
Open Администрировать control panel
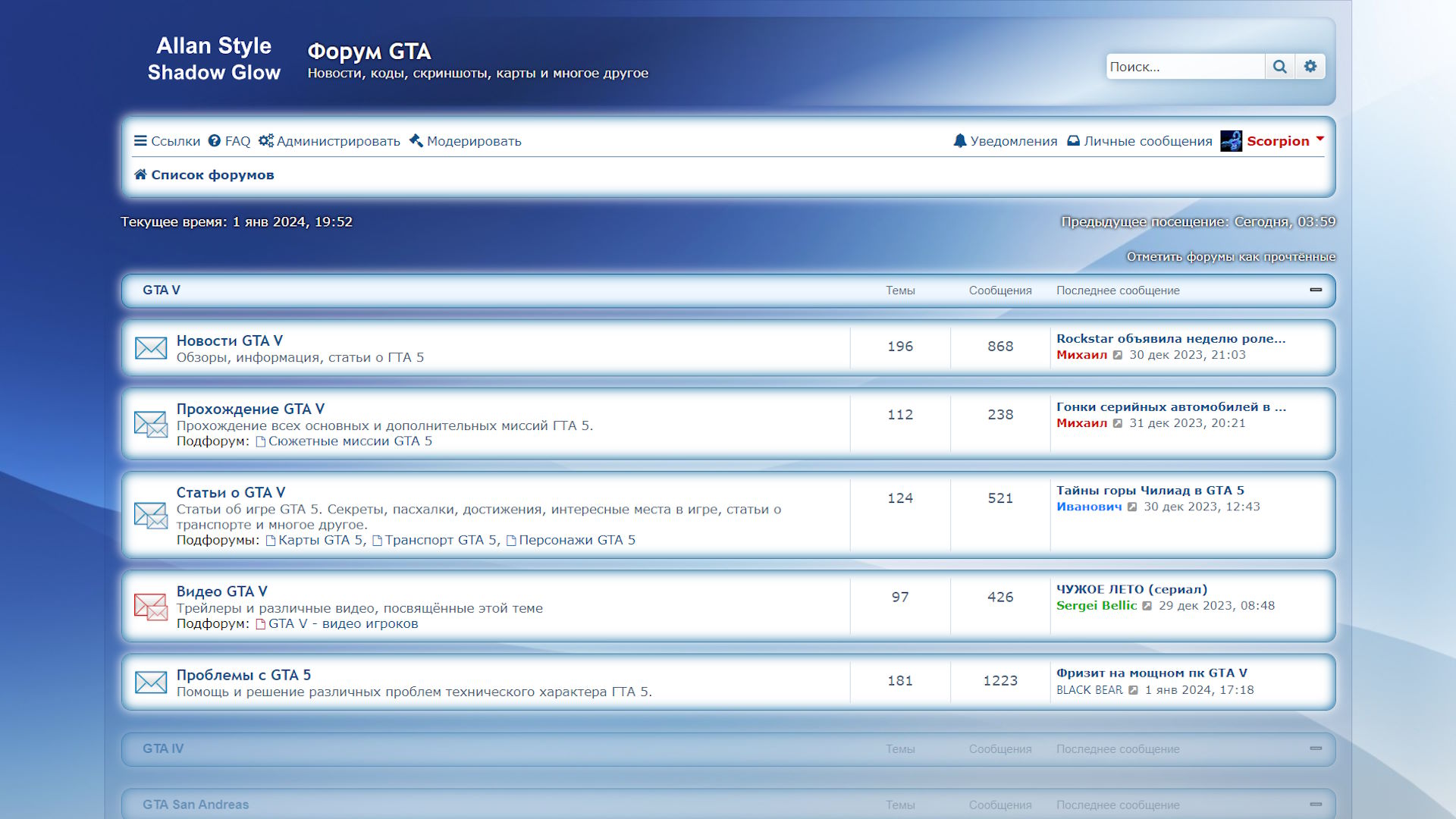[329, 141]
